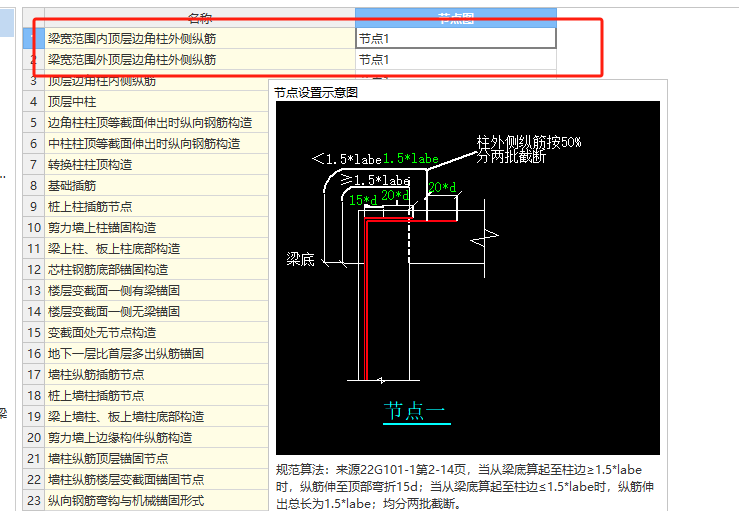
Task: Select row '芯柱钢筋底部锚固构造'
Action: click(x=156, y=270)
